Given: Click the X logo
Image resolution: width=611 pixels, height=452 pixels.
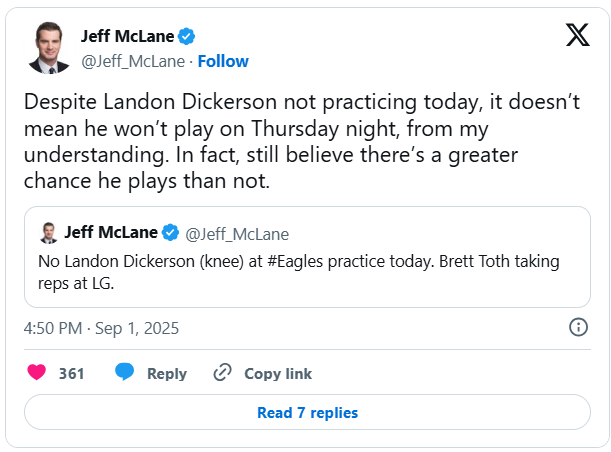Looking at the screenshot, I should pos(577,35).
